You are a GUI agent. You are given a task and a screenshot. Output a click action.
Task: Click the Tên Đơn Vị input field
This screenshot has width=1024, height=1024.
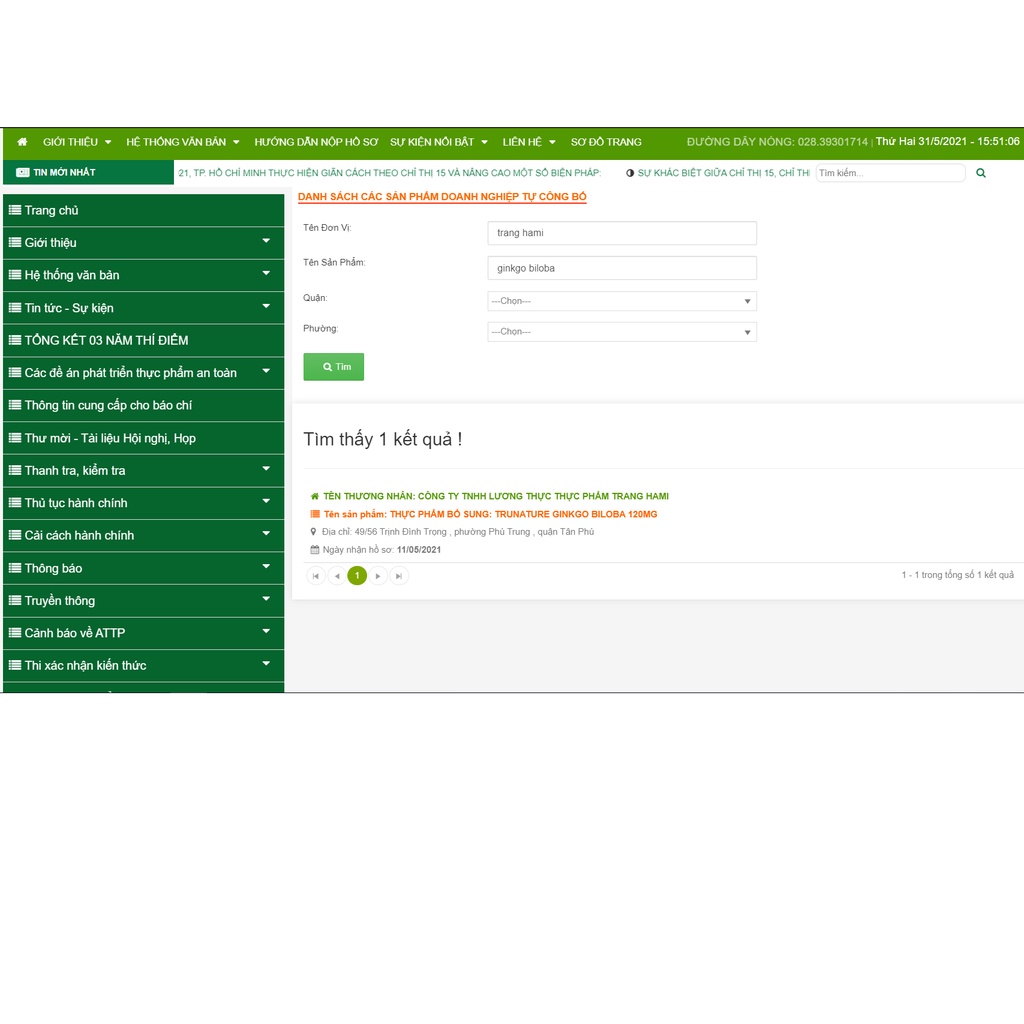click(621, 233)
